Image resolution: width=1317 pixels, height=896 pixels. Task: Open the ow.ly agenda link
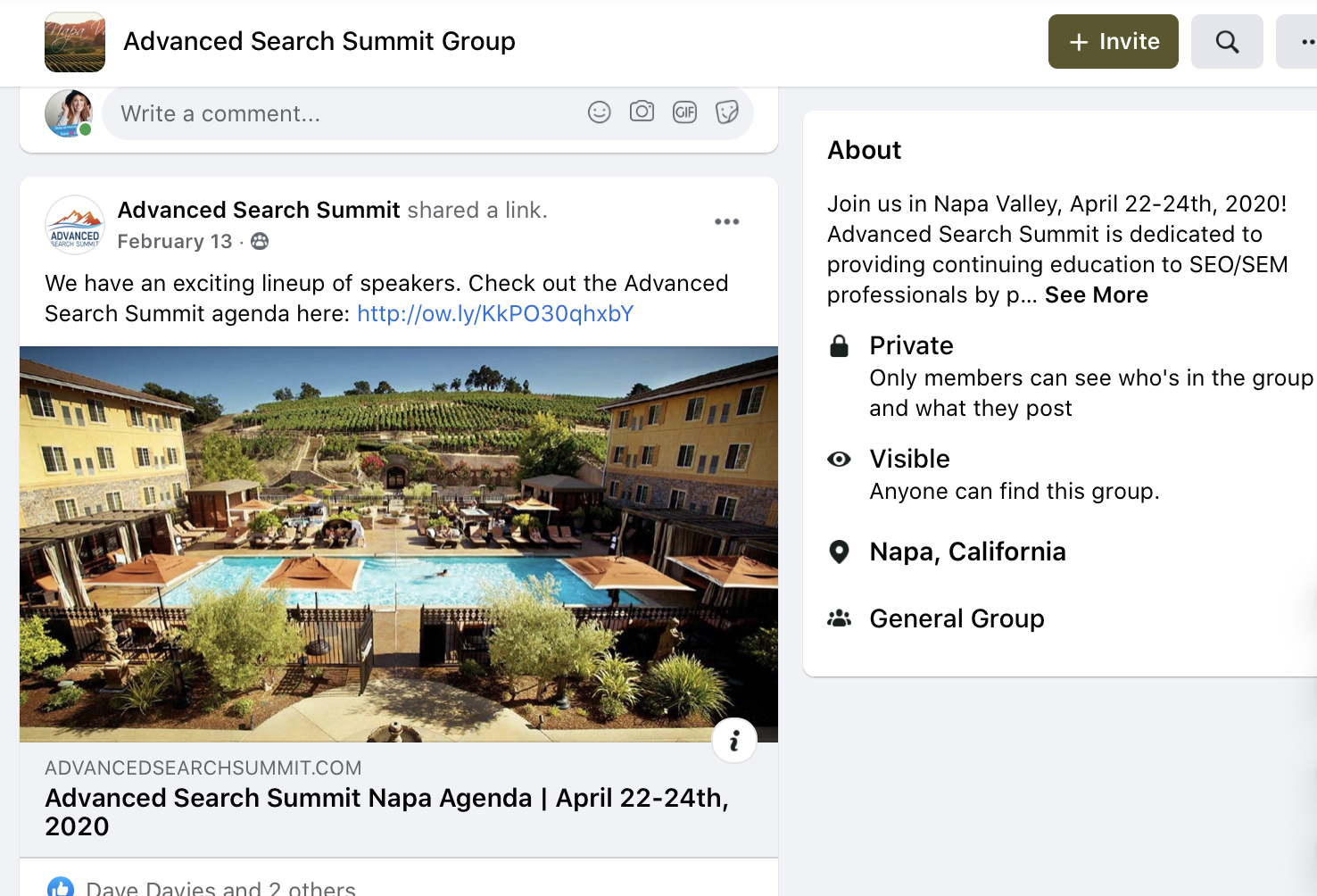click(x=495, y=314)
